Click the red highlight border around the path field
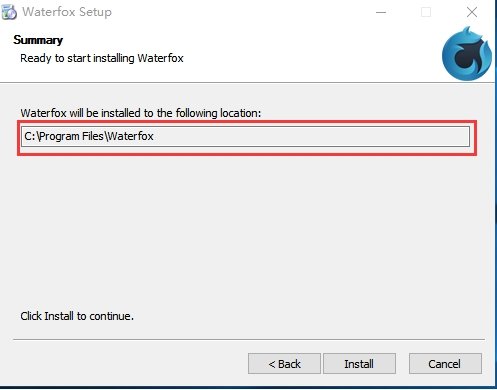This screenshot has width=497, height=390. coord(247,122)
